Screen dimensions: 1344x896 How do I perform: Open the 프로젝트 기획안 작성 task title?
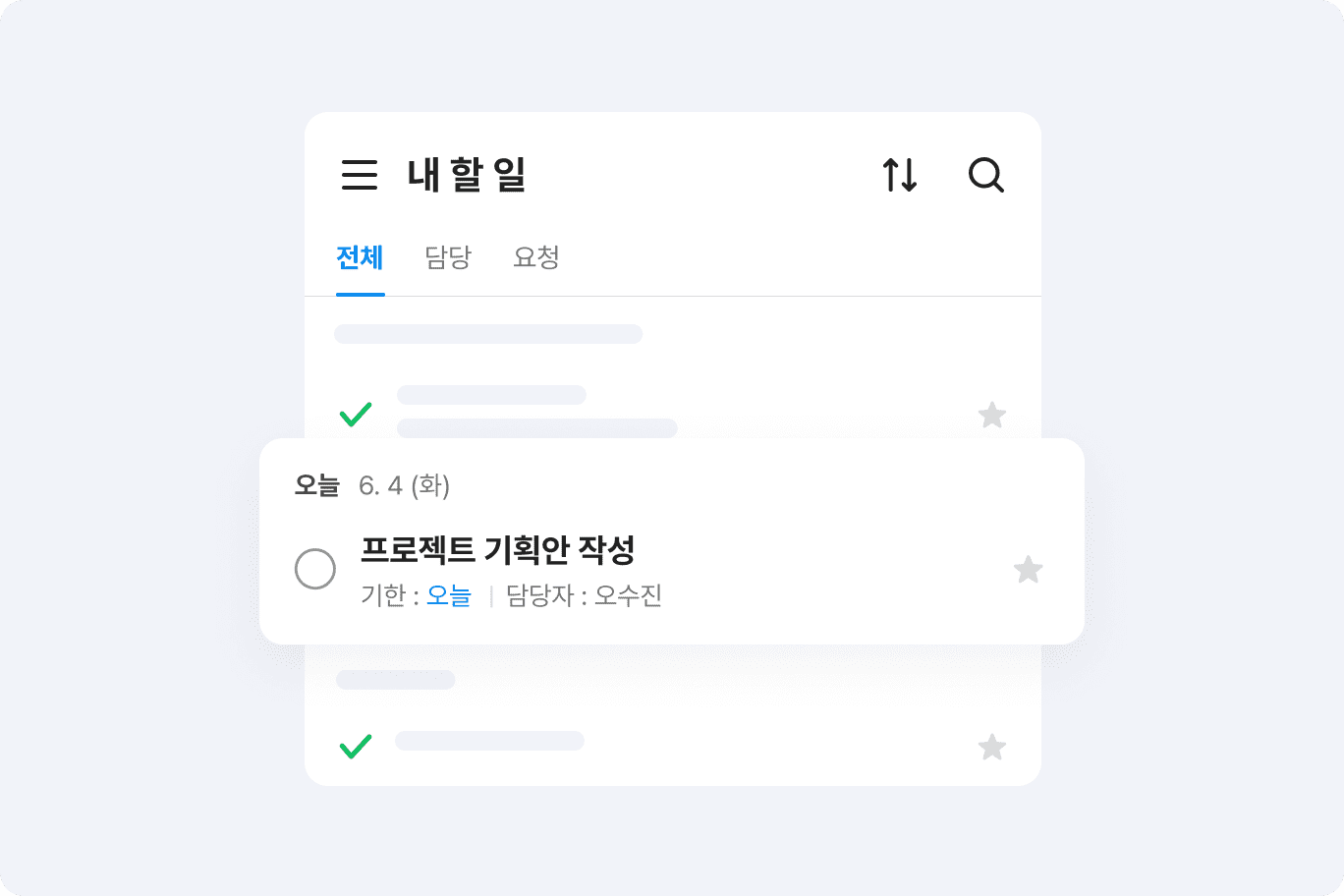497,549
